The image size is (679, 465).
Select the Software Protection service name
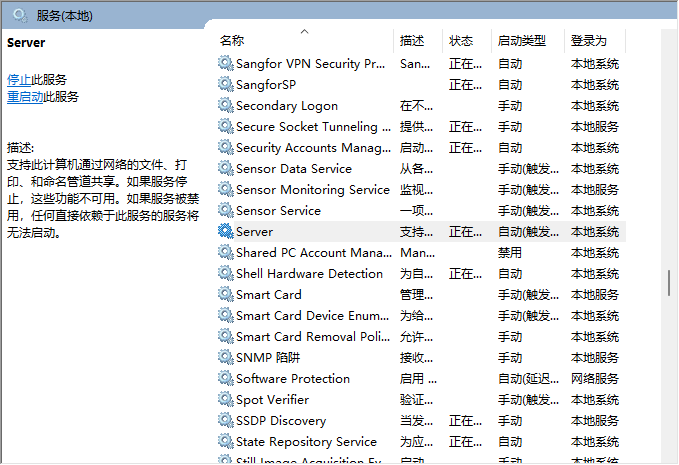pos(293,379)
